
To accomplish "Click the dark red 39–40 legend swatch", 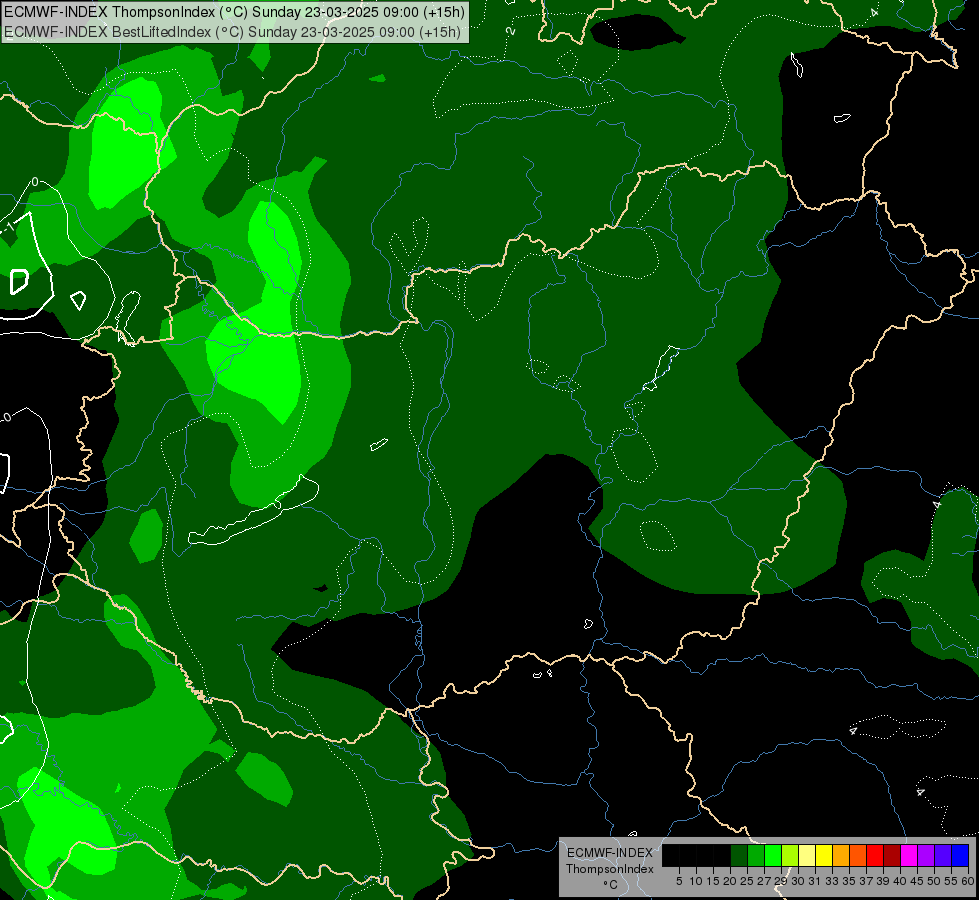I will [x=892, y=855].
